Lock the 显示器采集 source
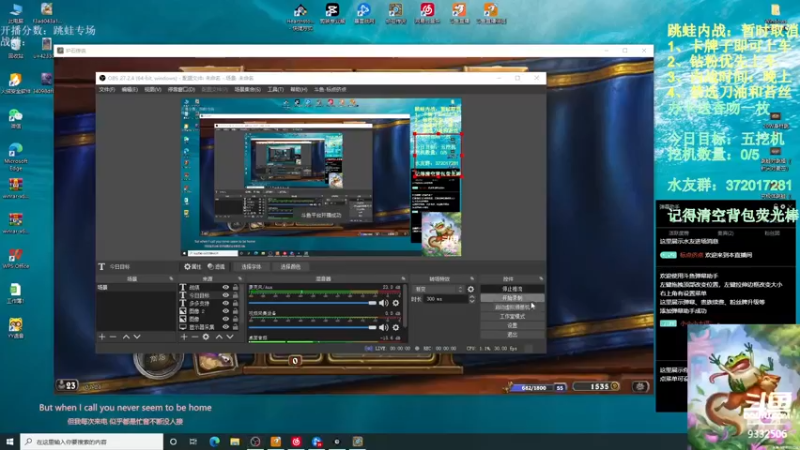800x450 pixels. pyautogui.click(x=235, y=327)
